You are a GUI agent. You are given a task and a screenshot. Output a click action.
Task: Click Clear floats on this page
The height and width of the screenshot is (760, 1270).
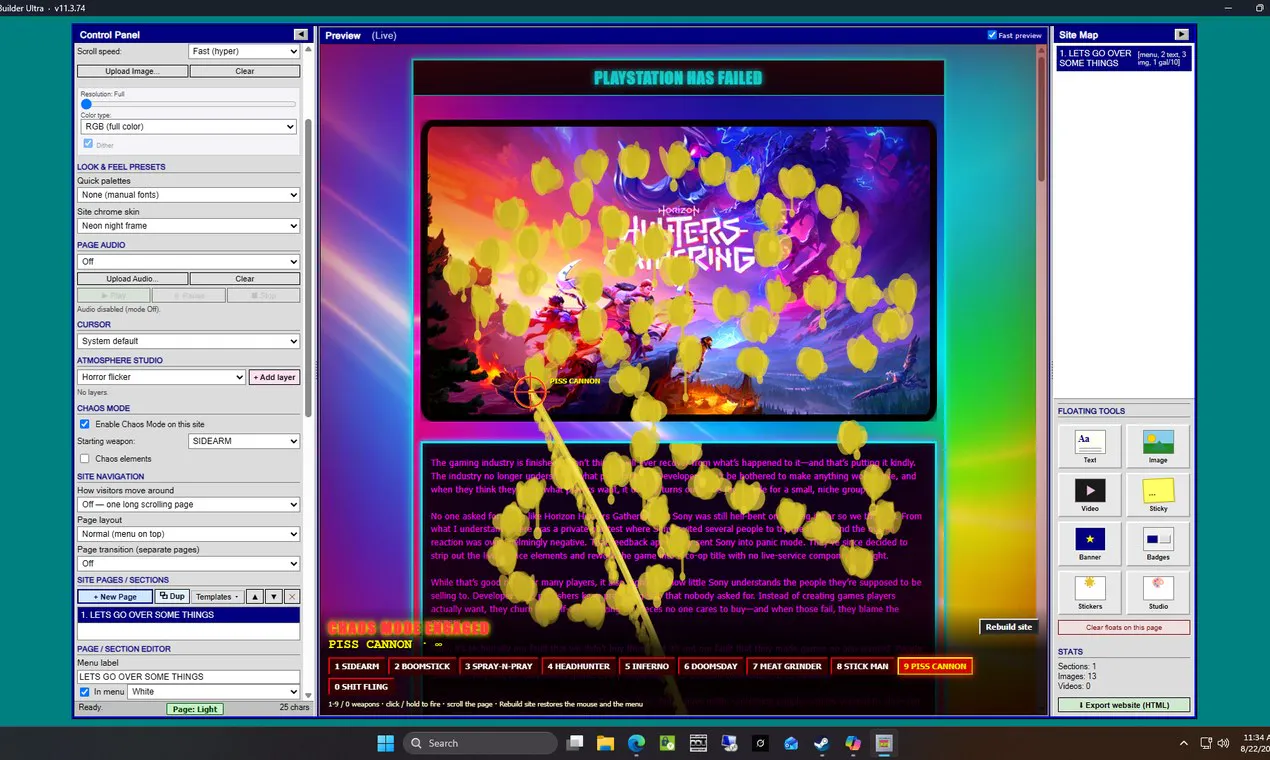click(x=1124, y=627)
